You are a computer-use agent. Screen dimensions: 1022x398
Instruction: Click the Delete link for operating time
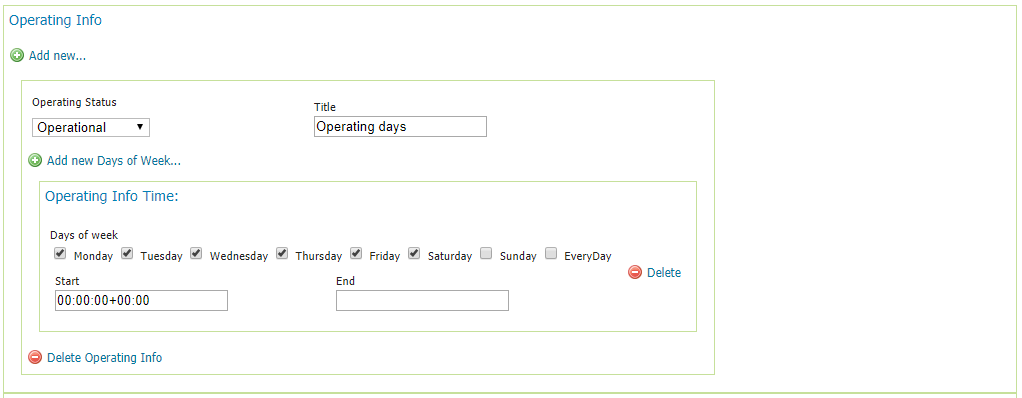click(x=664, y=272)
